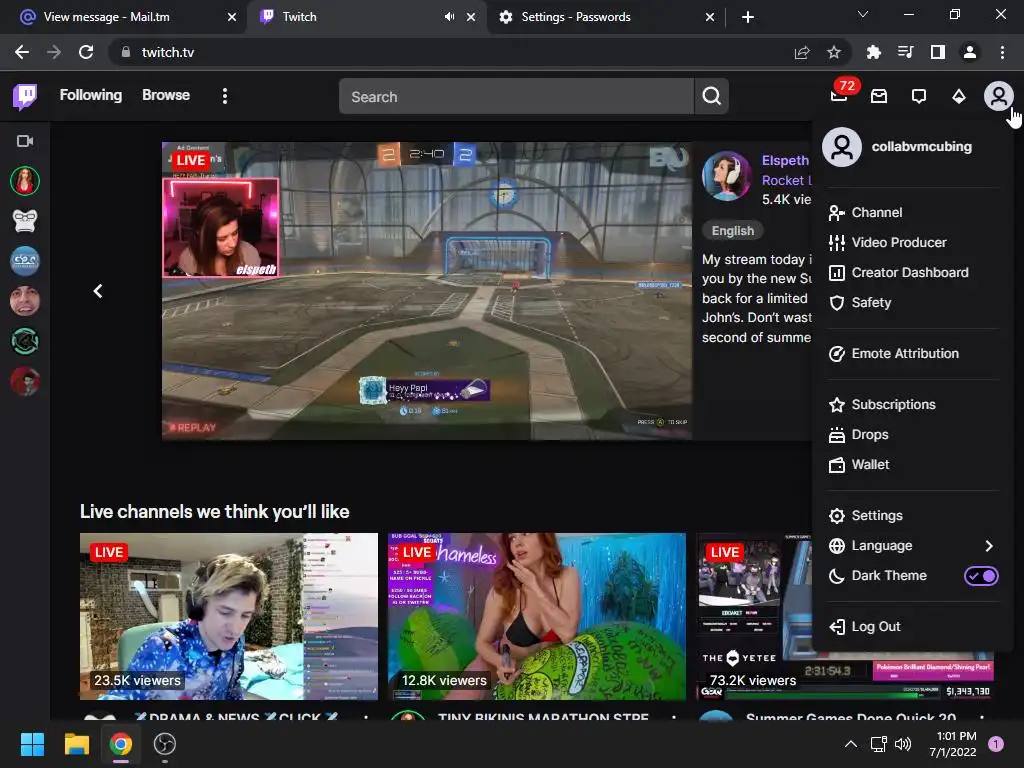Mute the Twitch tab audio icon
This screenshot has width=1024, height=768.
[449, 17]
